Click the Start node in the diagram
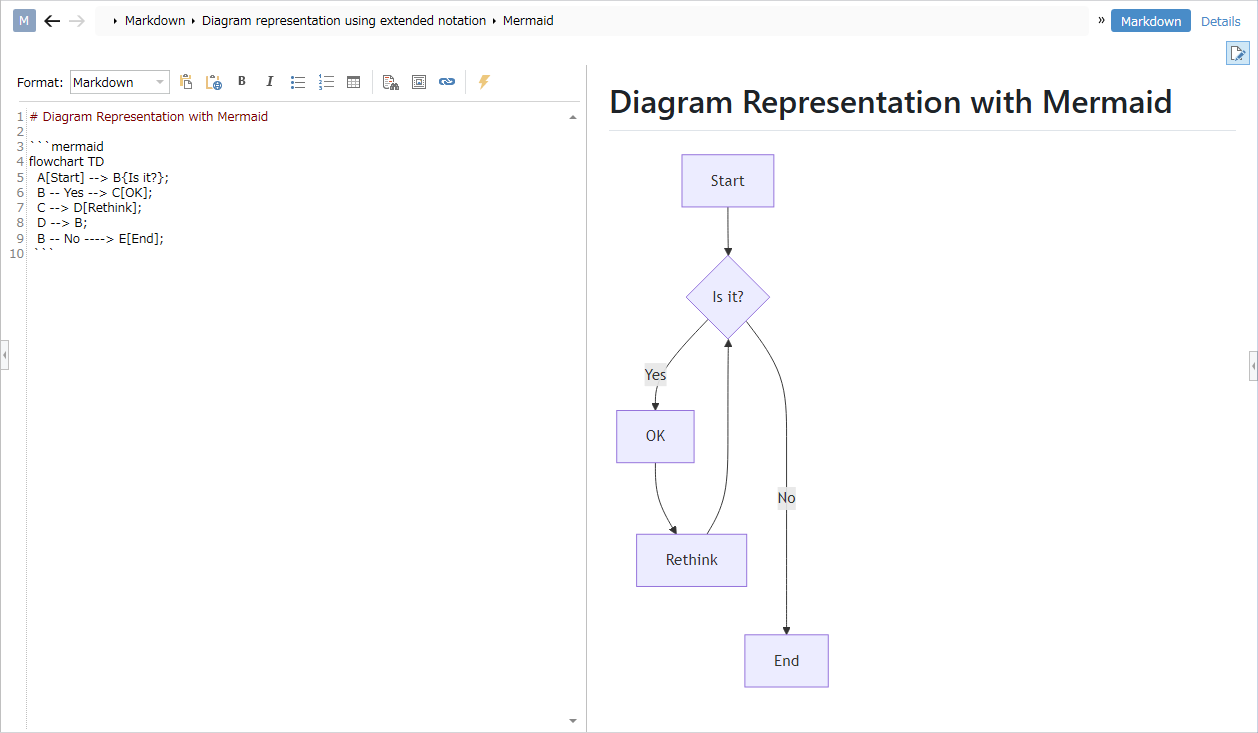 pyautogui.click(x=728, y=181)
